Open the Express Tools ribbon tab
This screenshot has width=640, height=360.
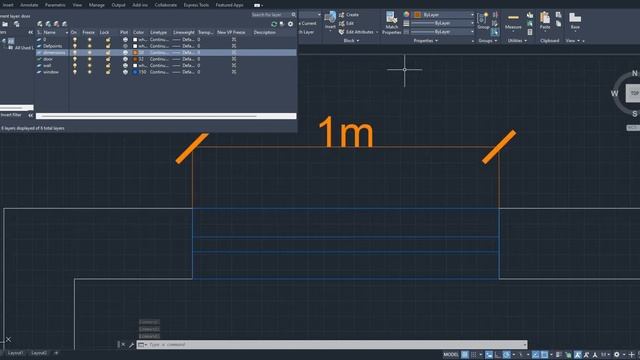click(196, 5)
